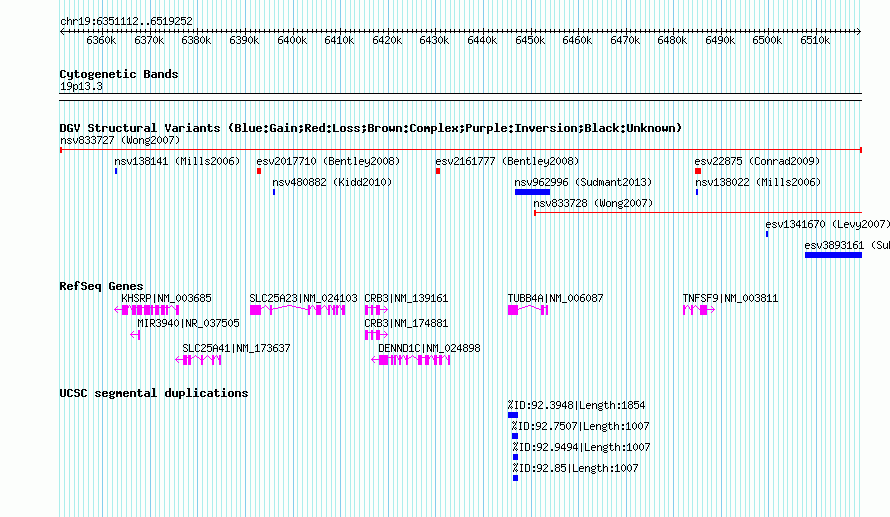This screenshot has width=890, height=517.
Task: Select the esv3893161 blue gain bar
Action: (833, 255)
